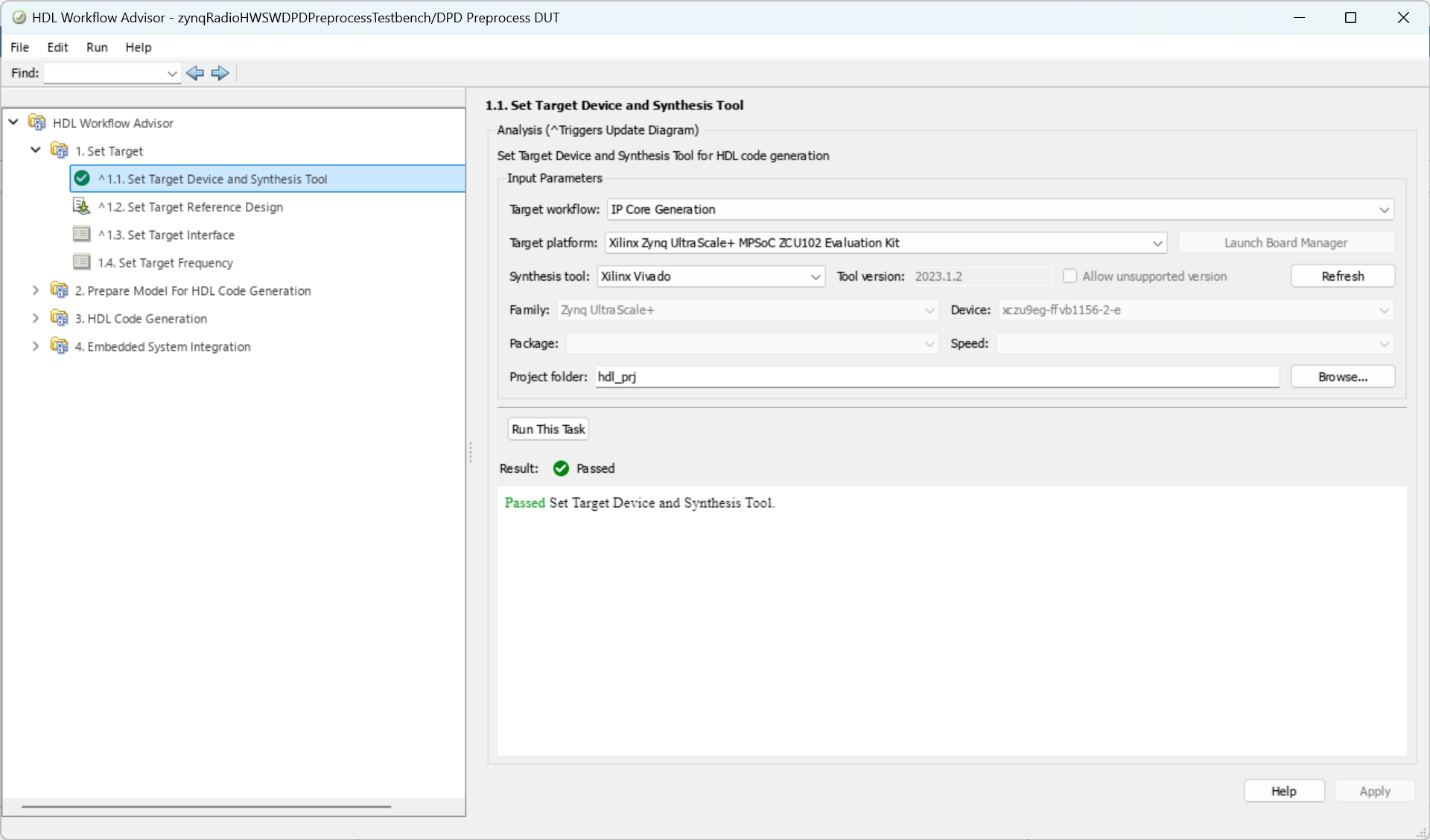Collapse the 1. Set Target folder
The width and height of the screenshot is (1430, 840).
click(x=35, y=150)
